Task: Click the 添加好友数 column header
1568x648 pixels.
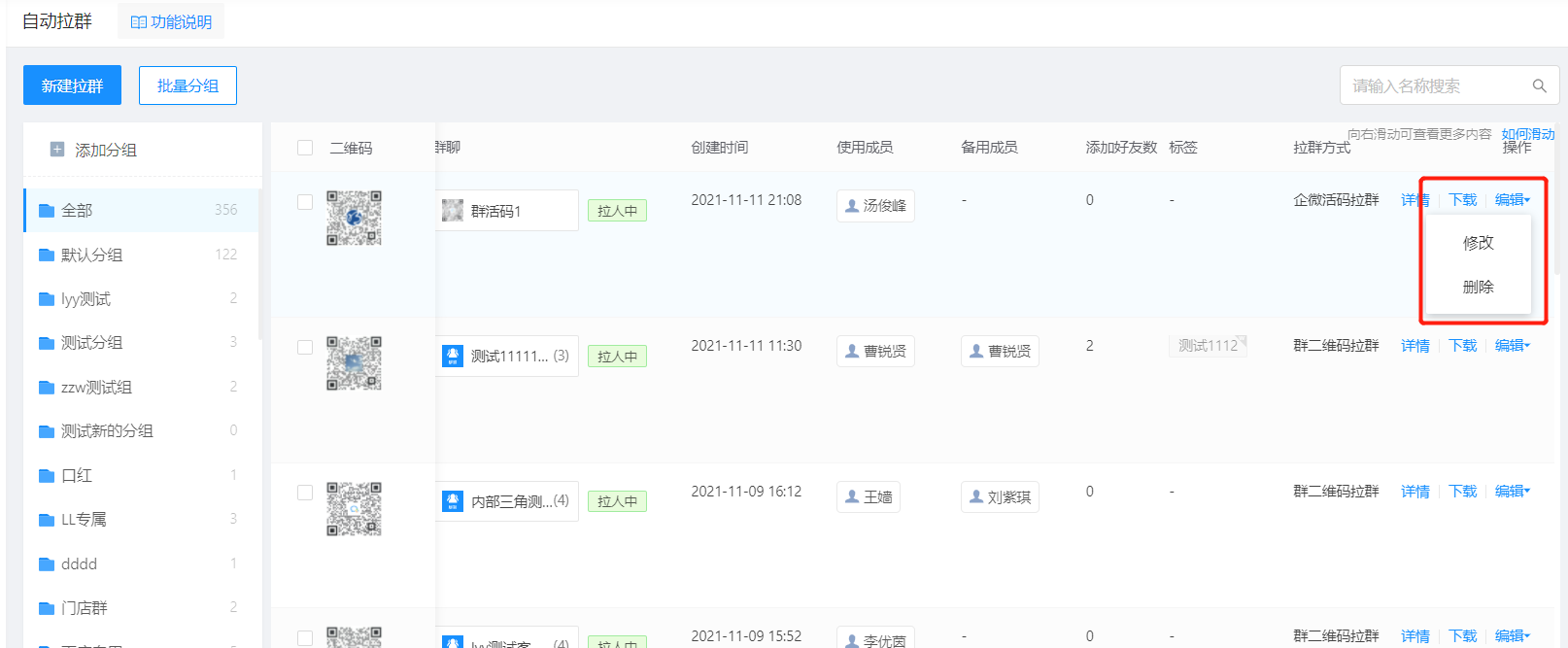Action: click(x=1121, y=148)
